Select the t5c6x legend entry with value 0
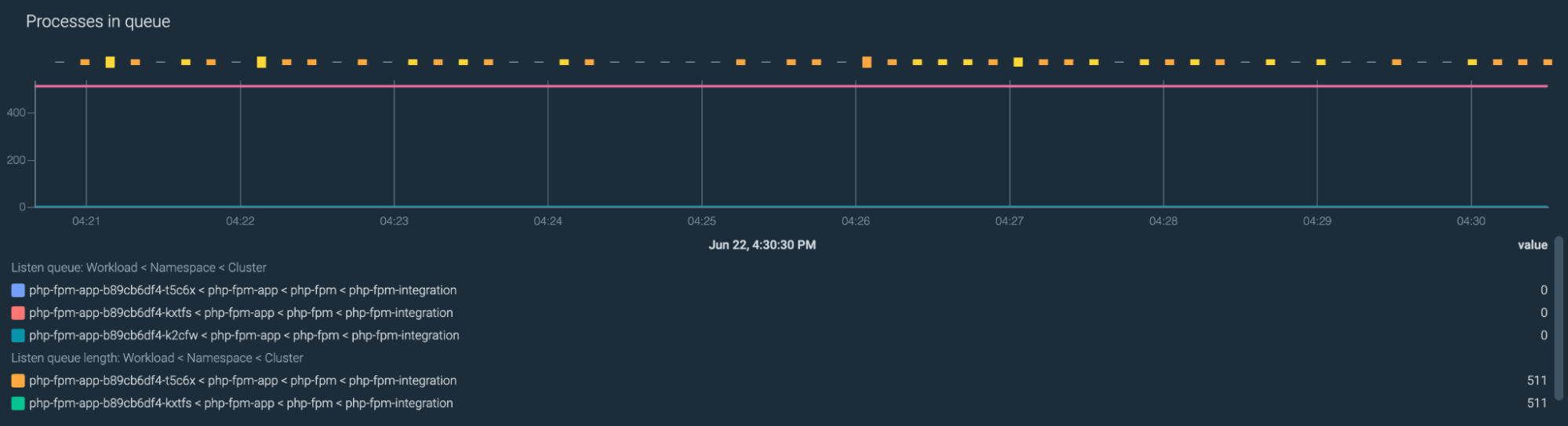The height and width of the screenshot is (426, 1568). (x=242, y=290)
